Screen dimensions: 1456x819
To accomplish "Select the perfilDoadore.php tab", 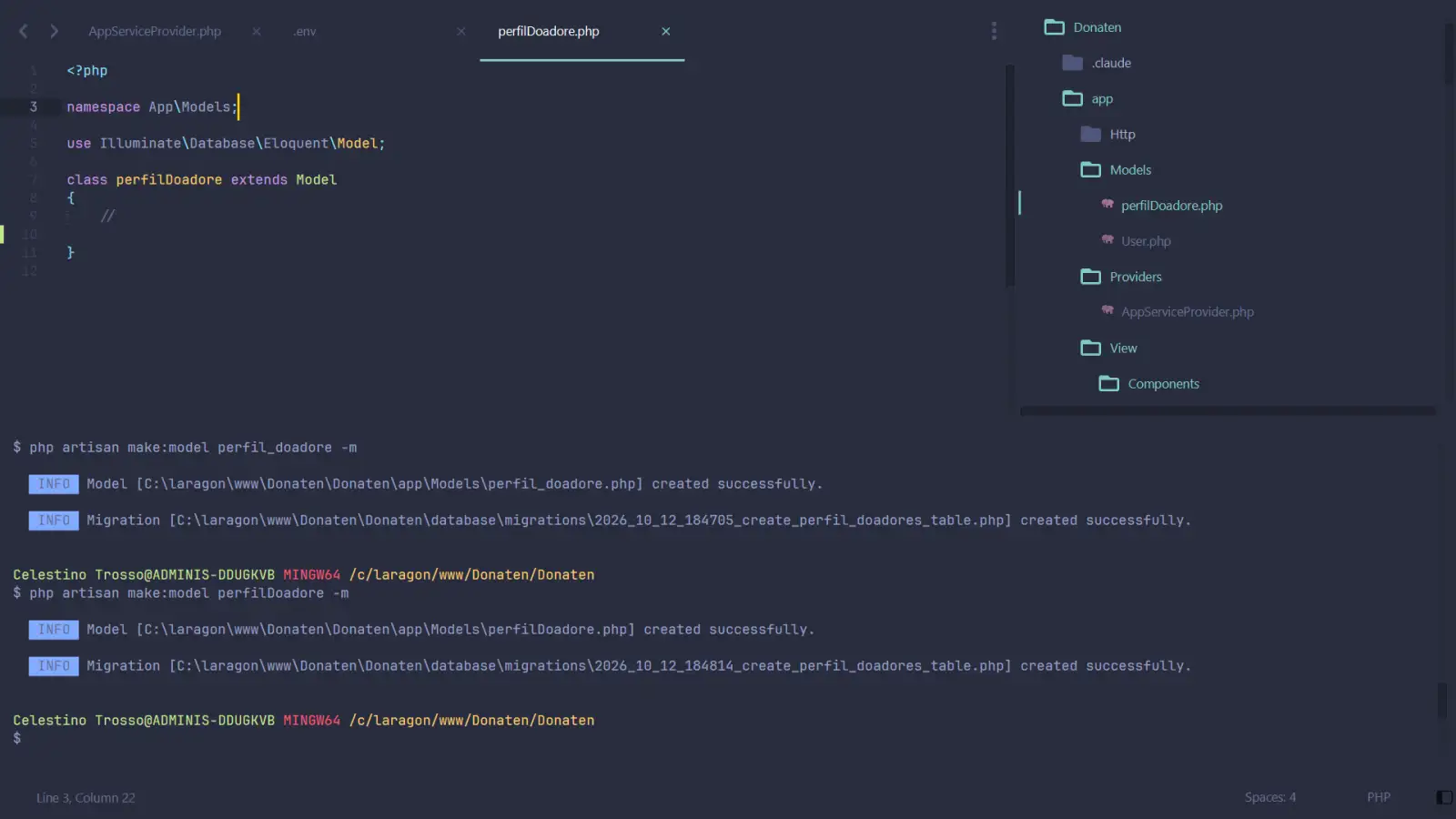I will pos(549,31).
